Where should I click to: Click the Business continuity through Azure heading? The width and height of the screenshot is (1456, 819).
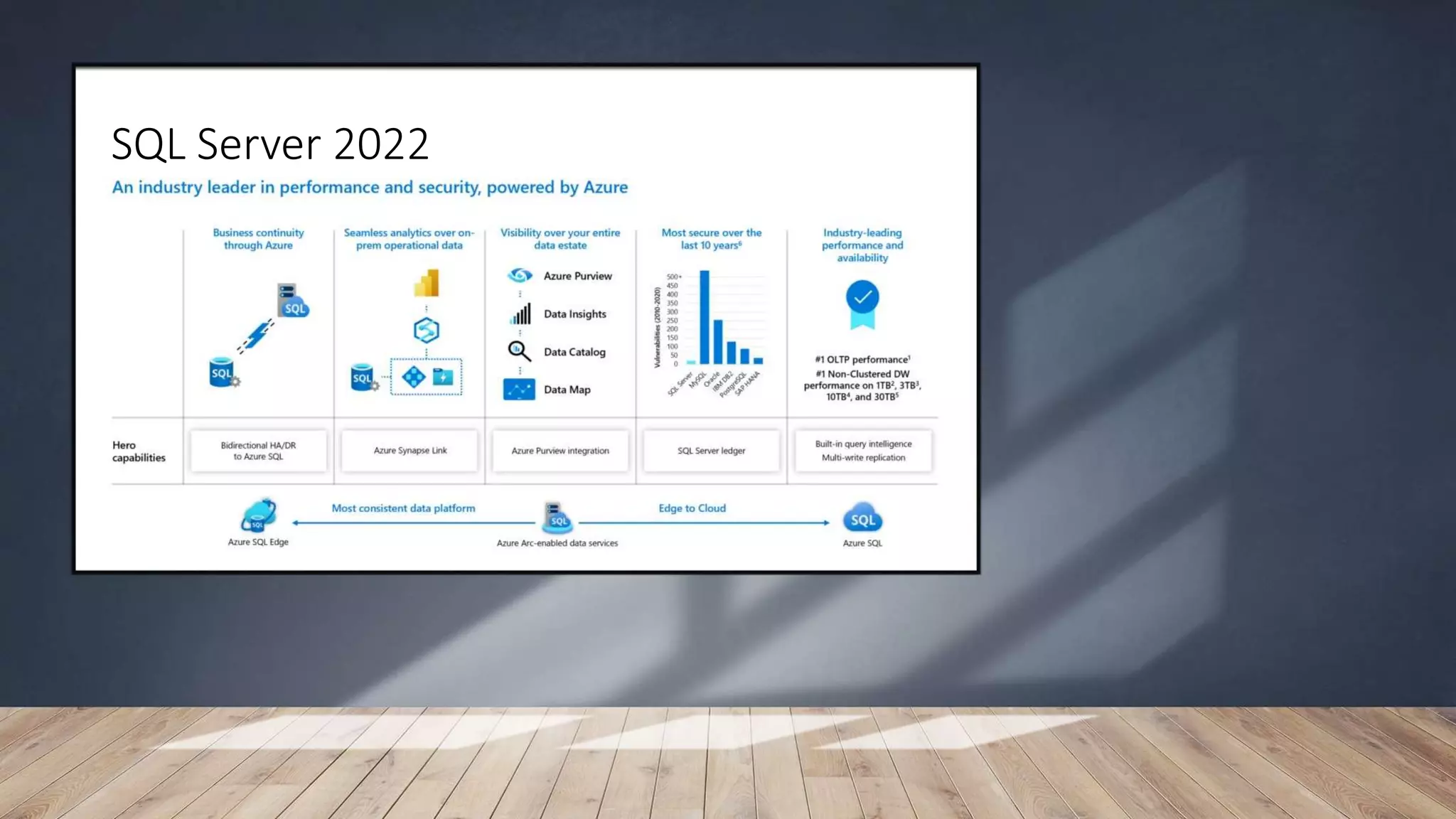[258, 239]
